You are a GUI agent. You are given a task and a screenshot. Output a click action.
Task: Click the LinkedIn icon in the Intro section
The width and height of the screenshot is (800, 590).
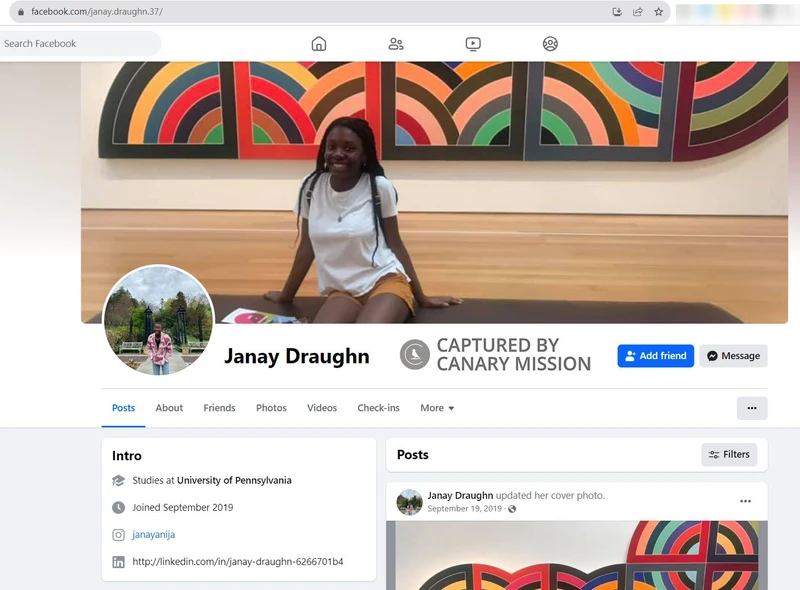(120, 561)
